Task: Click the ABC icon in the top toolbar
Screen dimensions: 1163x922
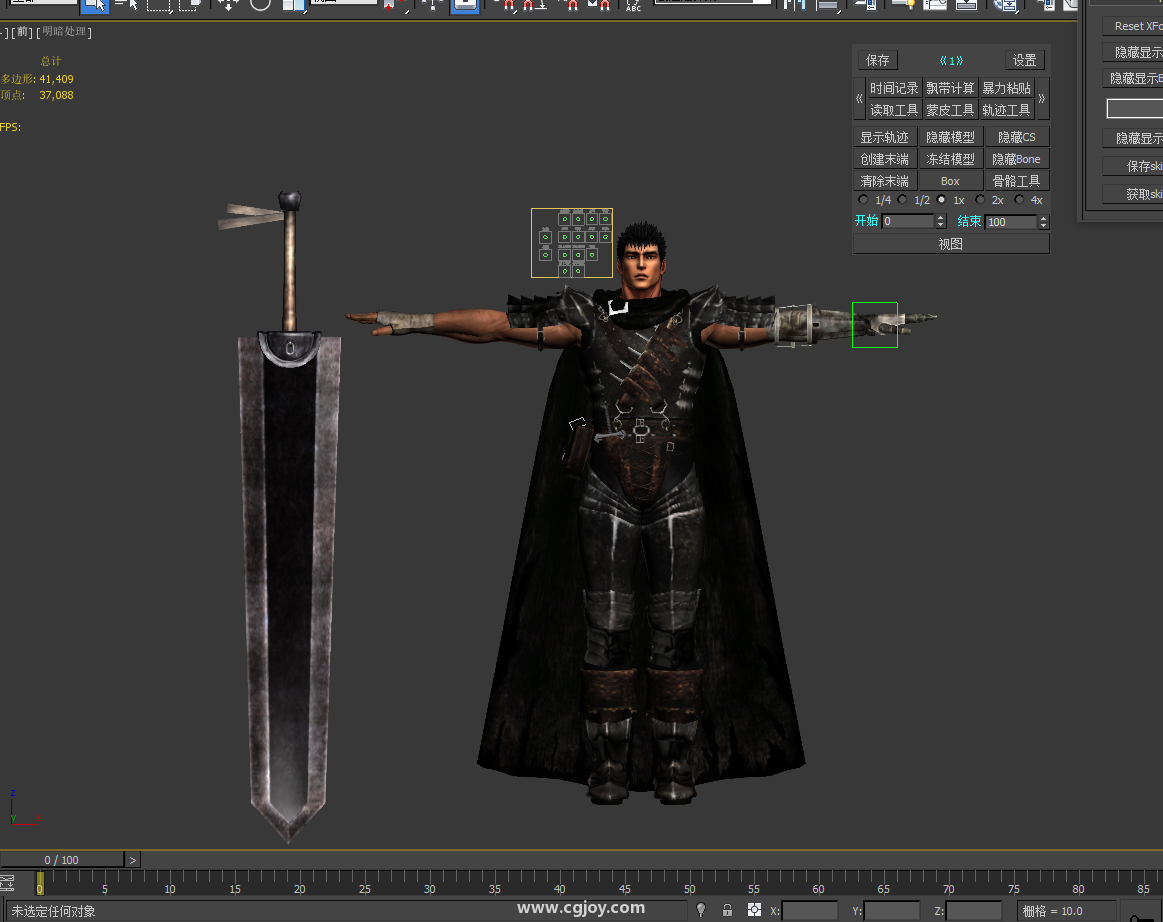Action: click(633, 6)
